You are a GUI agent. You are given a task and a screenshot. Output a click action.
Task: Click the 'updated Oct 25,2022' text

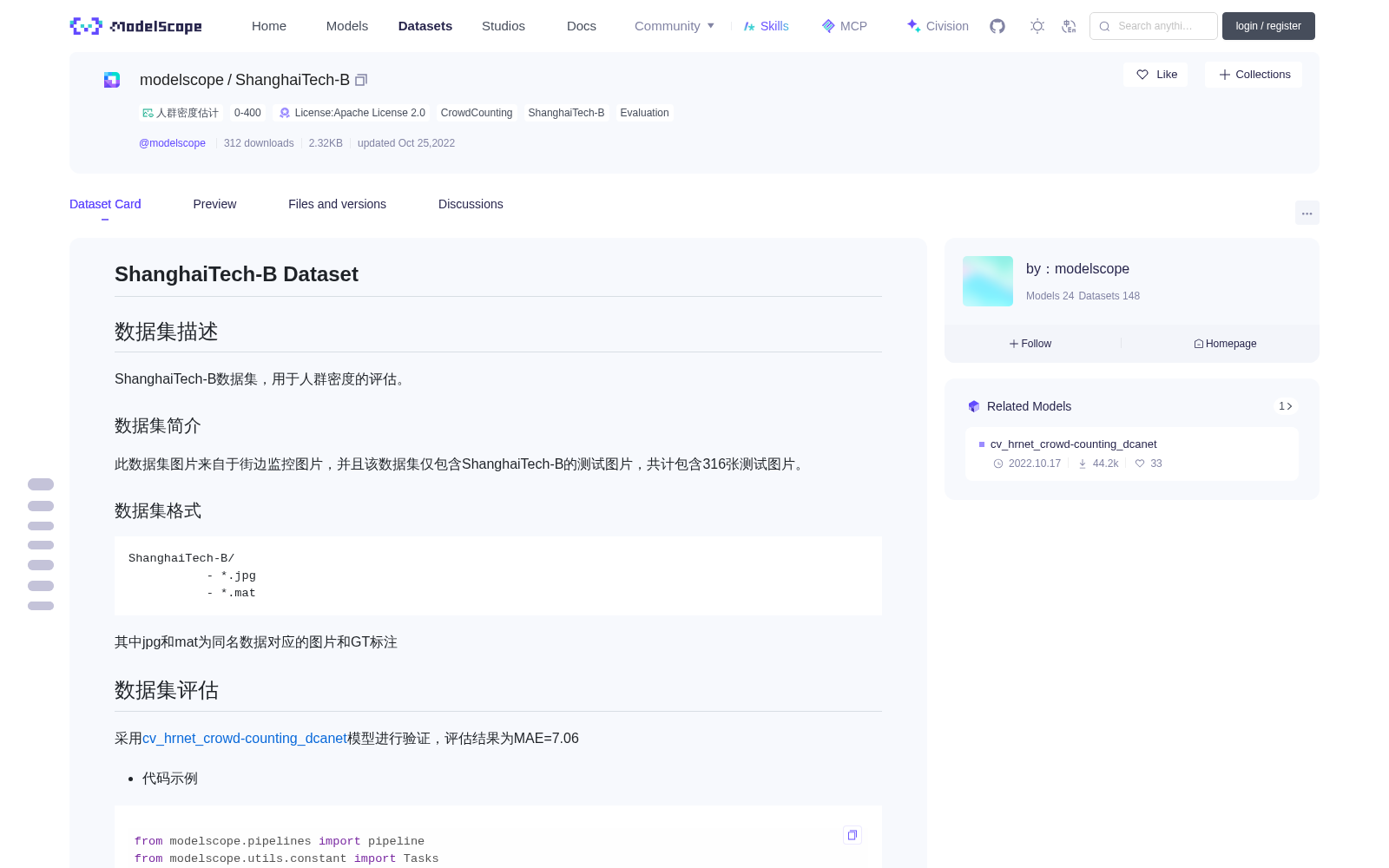tap(406, 143)
